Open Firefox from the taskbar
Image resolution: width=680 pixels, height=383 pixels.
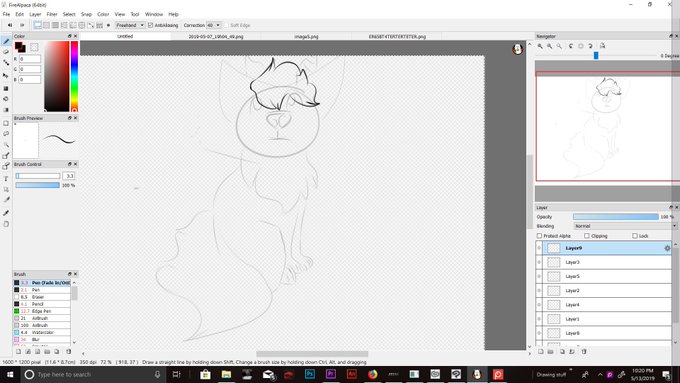tap(373, 374)
